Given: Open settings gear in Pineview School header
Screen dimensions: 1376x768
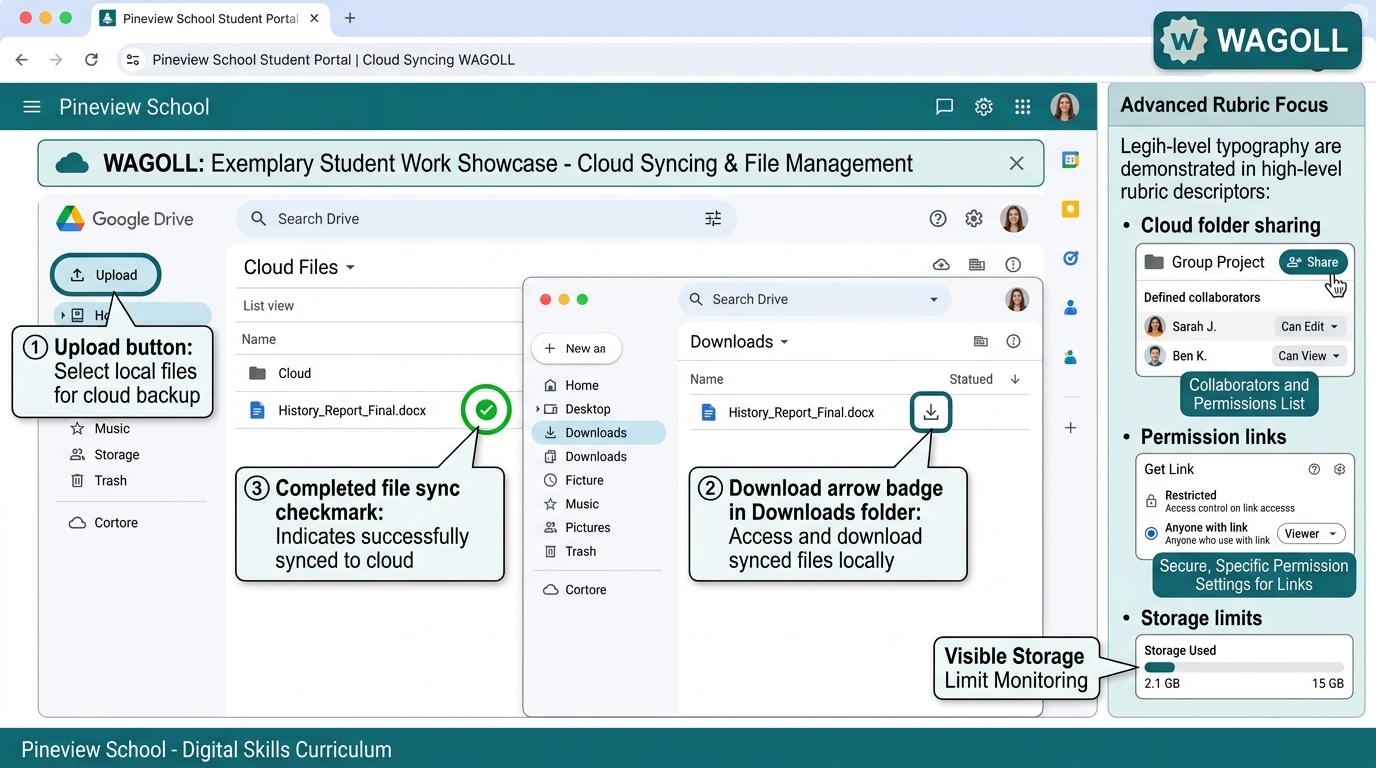Looking at the screenshot, I should coord(984,107).
